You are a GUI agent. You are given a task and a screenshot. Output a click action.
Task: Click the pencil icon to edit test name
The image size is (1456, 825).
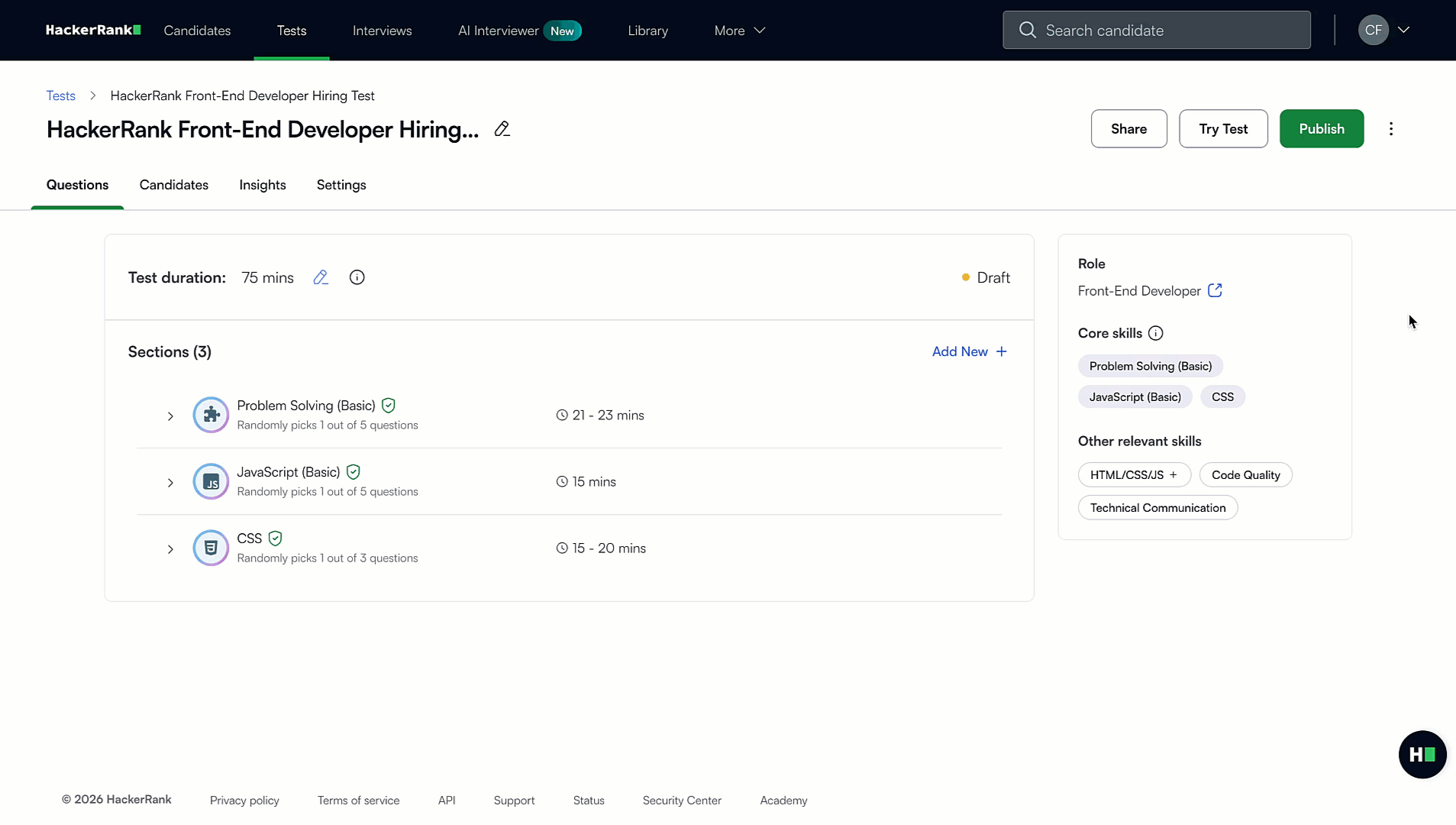(x=502, y=130)
